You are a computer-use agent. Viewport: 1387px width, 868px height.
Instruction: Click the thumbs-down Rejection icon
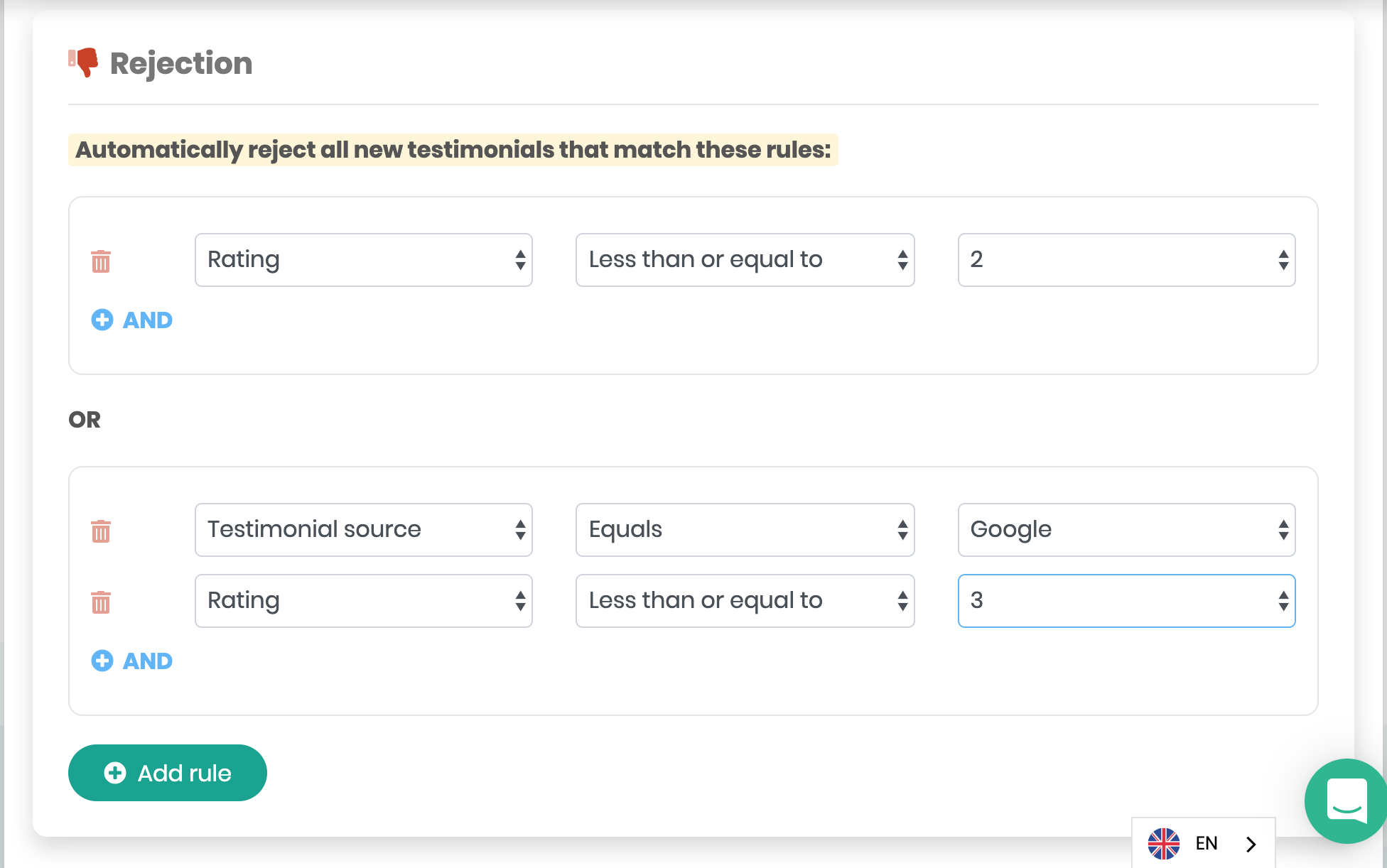point(84,63)
